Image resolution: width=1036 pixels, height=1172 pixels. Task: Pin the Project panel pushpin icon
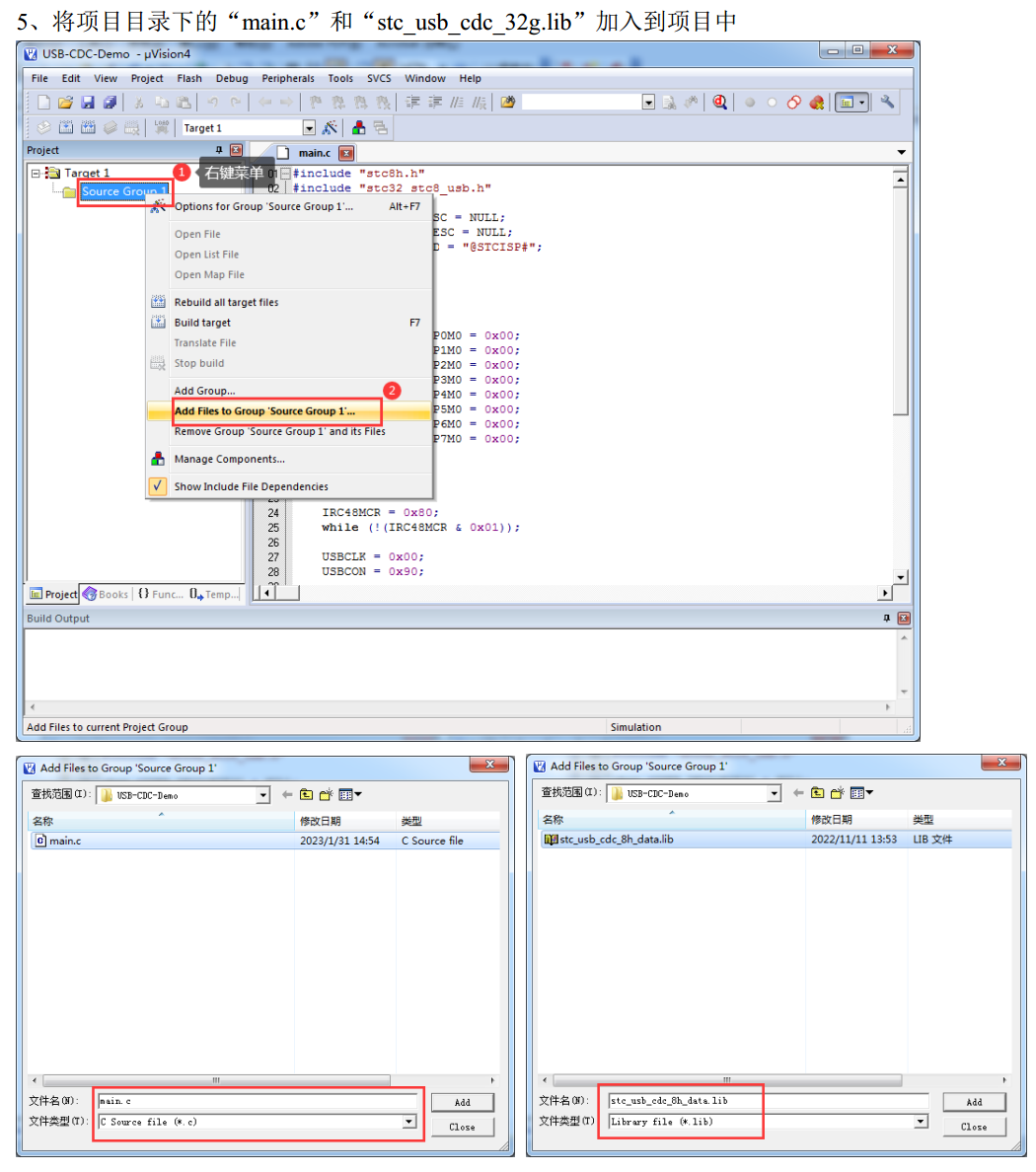click(x=219, y=150)
